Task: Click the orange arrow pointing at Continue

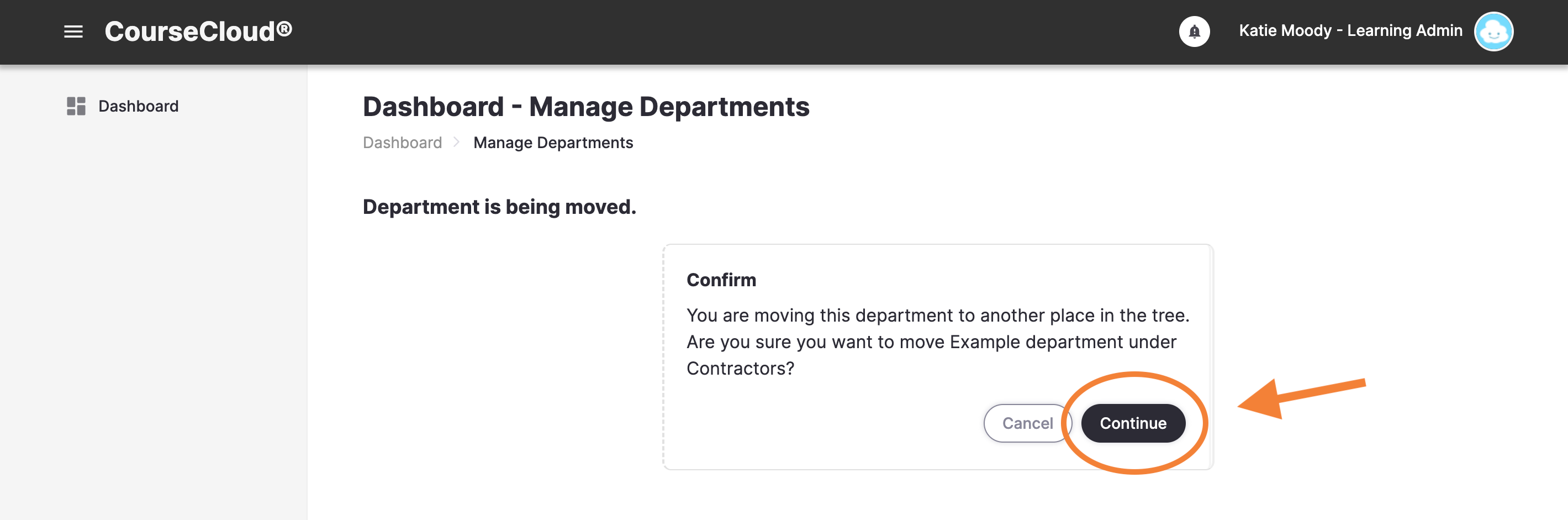Action: coord(1301,399)
